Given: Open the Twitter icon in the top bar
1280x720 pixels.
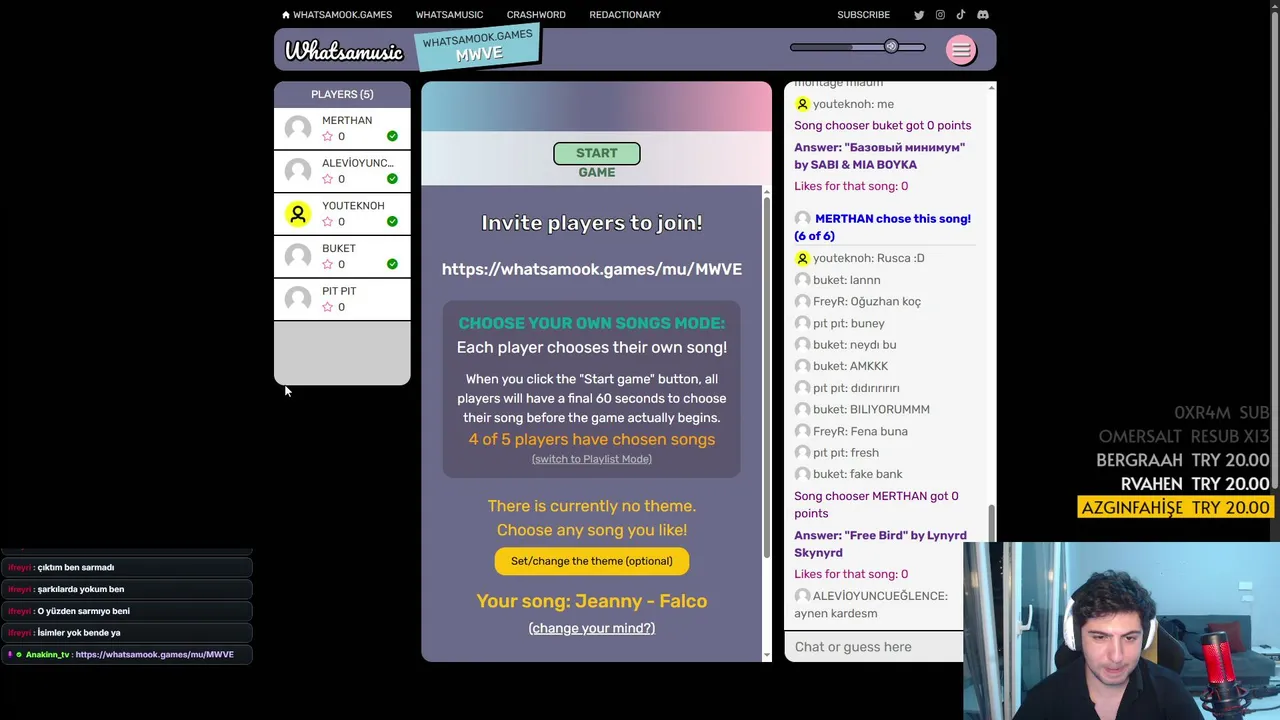Looking at the screenshot, I should [919, 15].
